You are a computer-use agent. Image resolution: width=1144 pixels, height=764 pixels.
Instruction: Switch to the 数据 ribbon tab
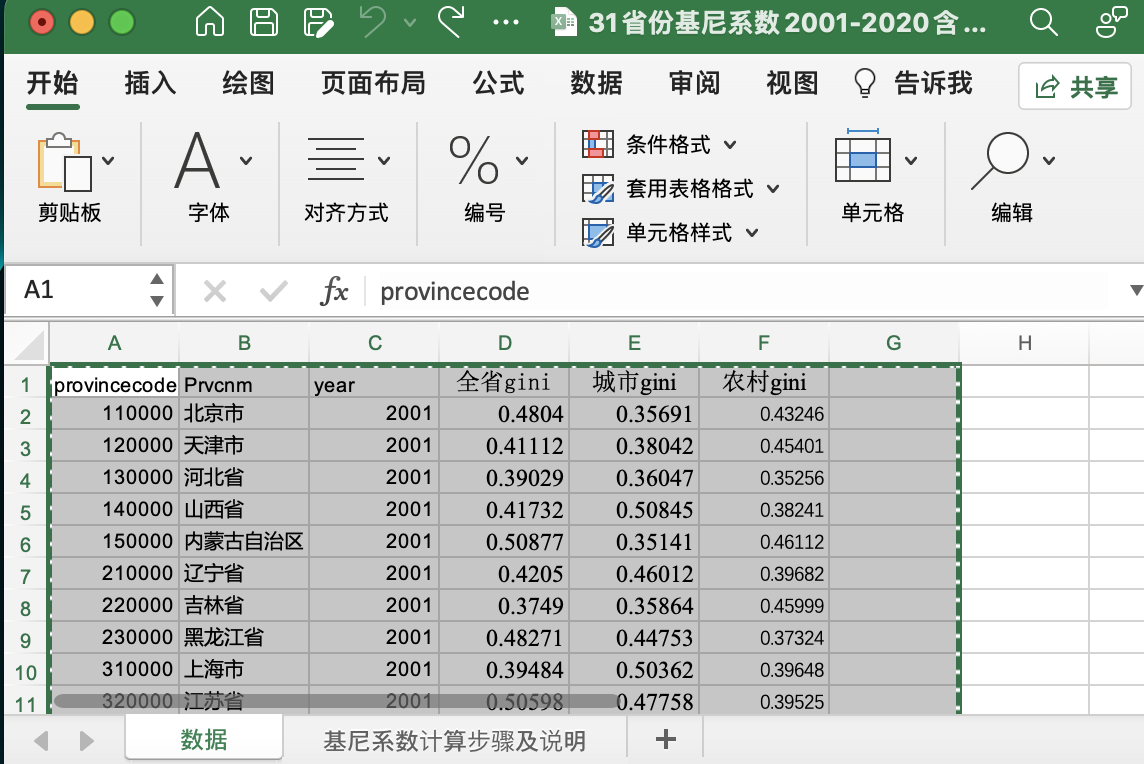pos(596,83)
